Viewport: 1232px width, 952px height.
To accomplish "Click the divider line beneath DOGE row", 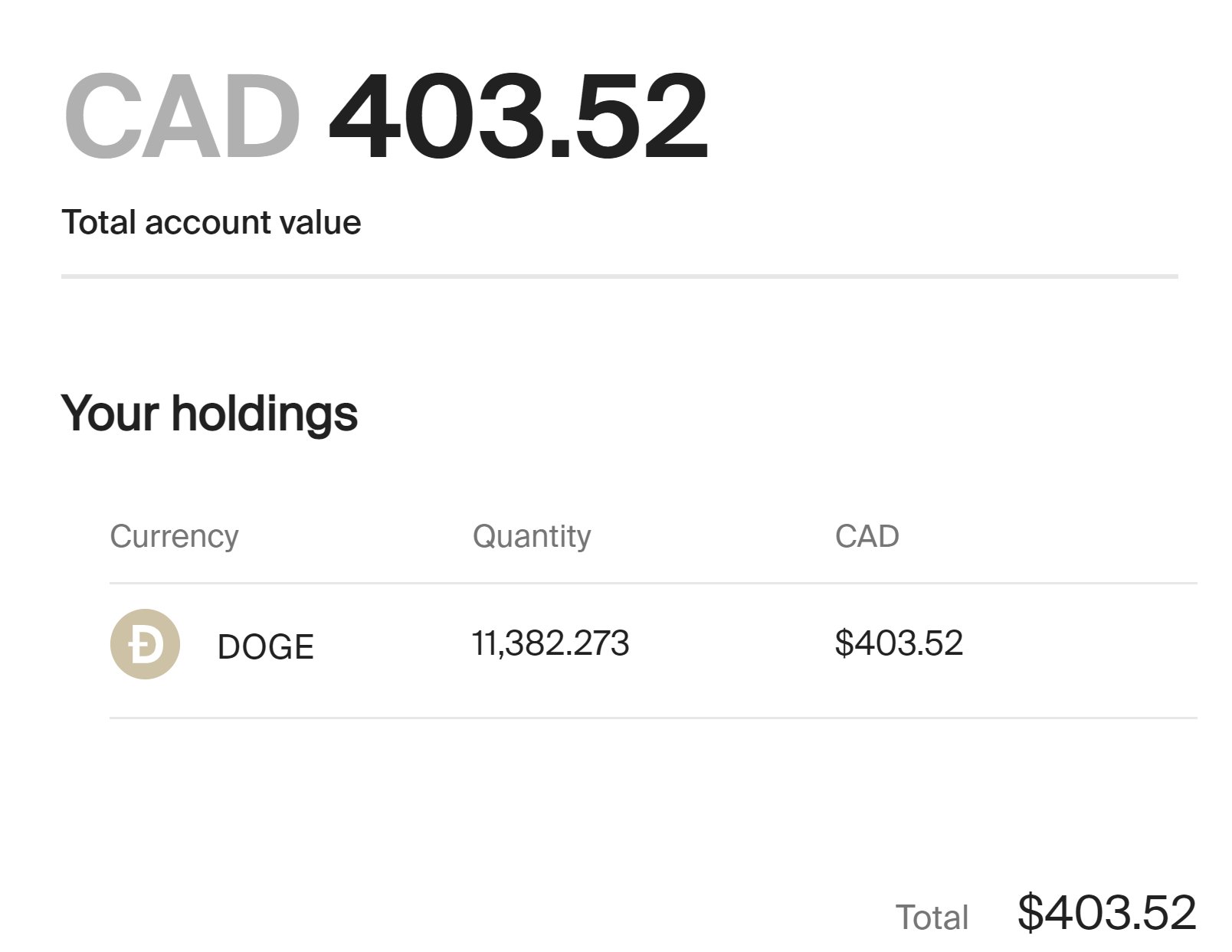I will (x=653, y=718).
